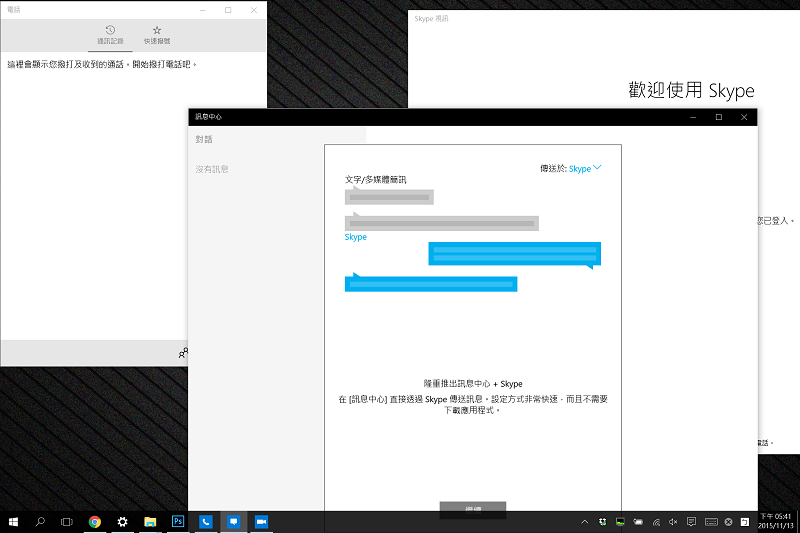Click the IME input mode indicator

(745, 522)
